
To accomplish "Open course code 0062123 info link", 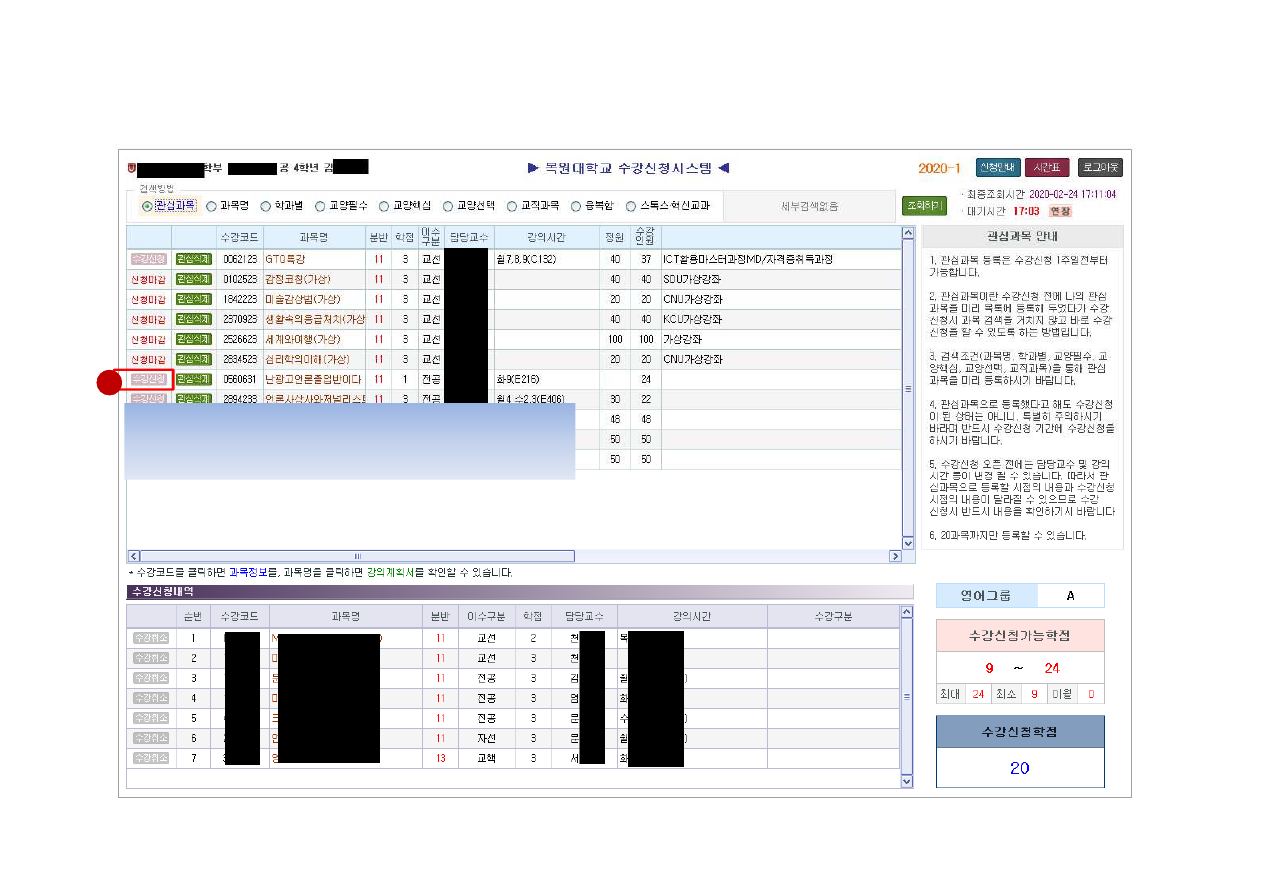I will [x=241, y=259].
